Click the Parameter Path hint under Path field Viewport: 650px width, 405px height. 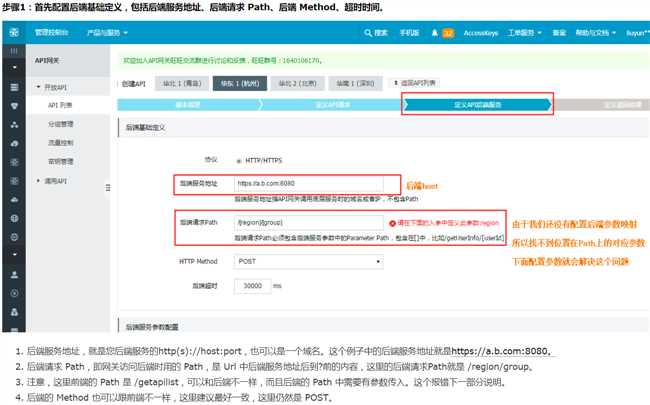[369, 238]
